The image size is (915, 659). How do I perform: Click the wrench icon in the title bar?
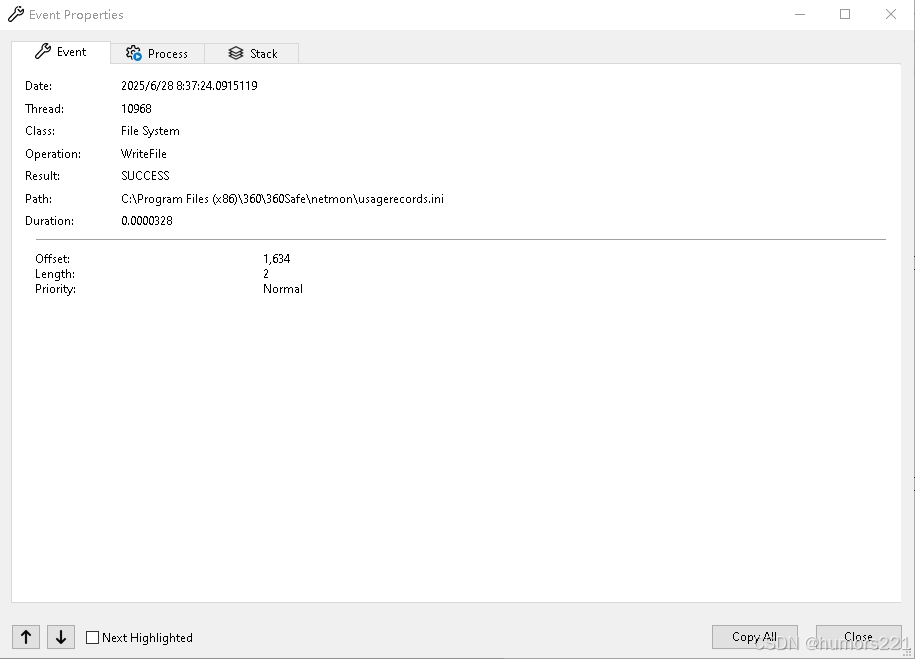pyautogui.click(x=14, y=14)
